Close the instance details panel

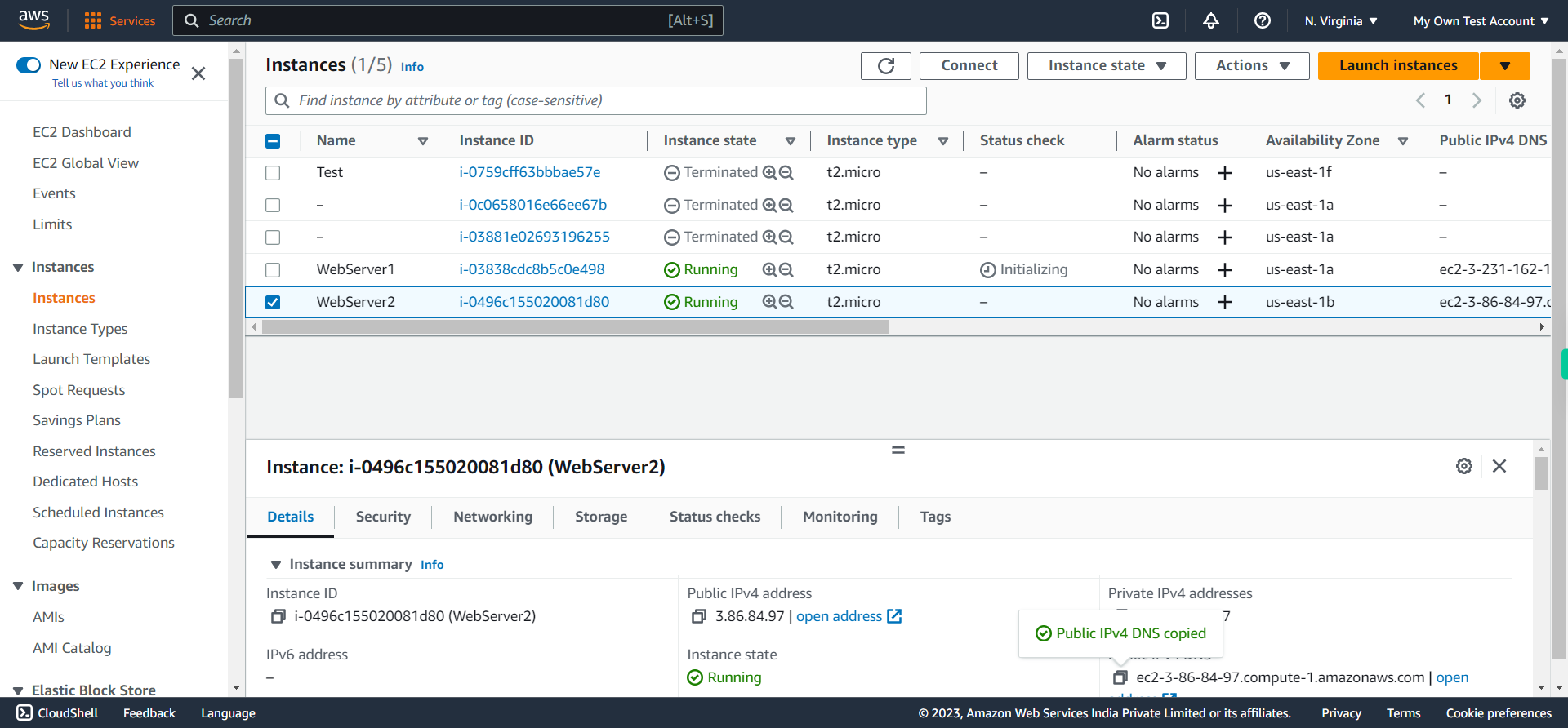1499,466
